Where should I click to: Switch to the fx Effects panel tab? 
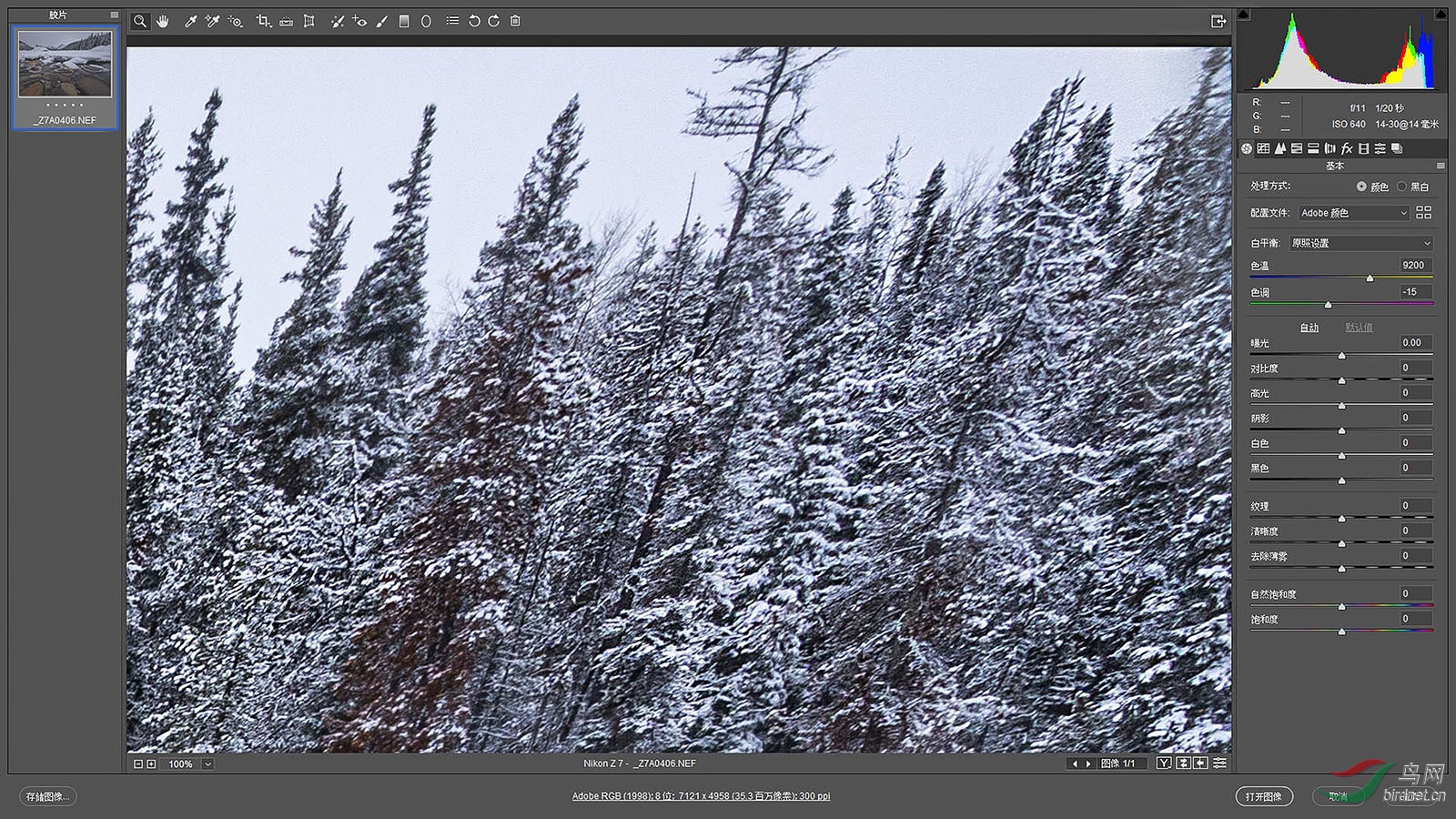(x=1347, y=148)
